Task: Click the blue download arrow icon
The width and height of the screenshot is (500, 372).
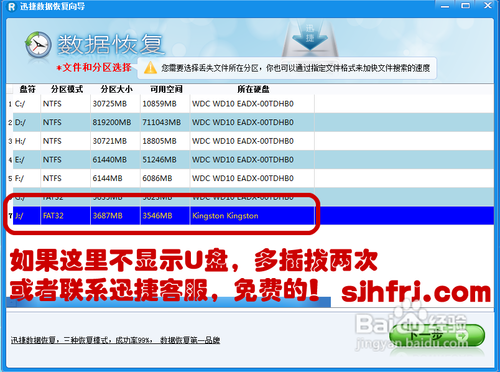Action: coord(310,37)
